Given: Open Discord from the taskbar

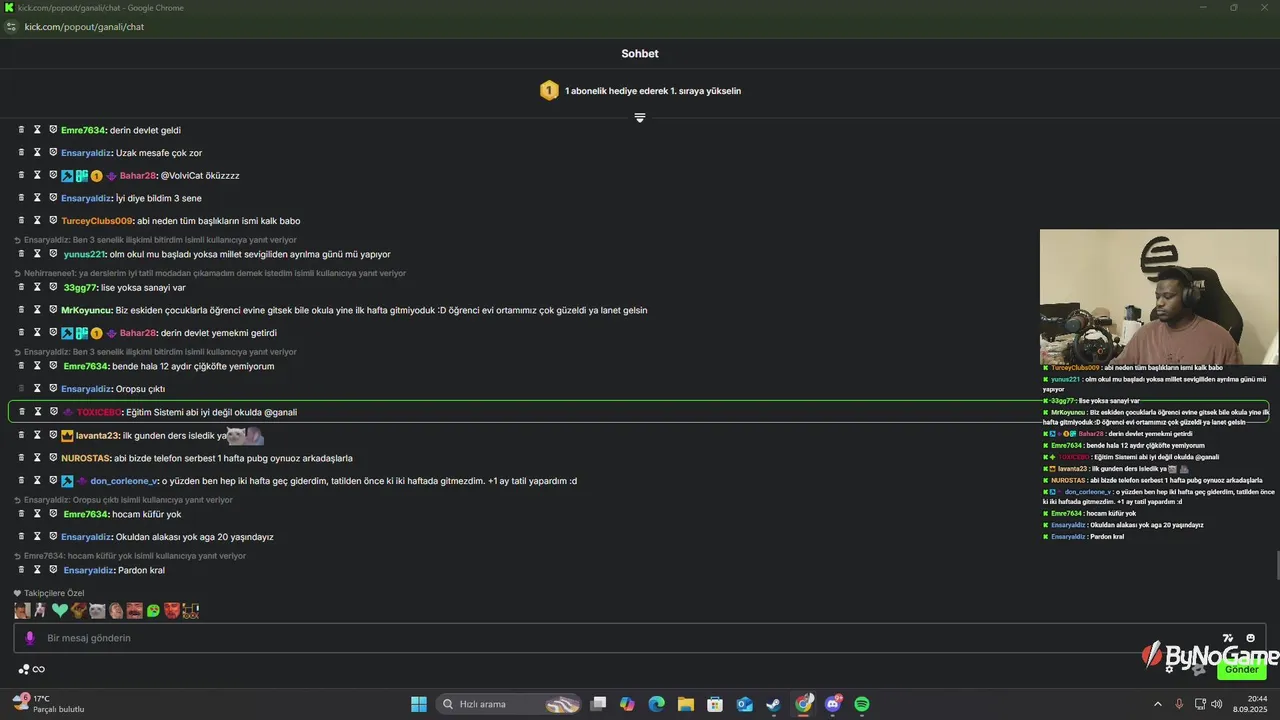Looking at the screenshot, I should (833, 704).
